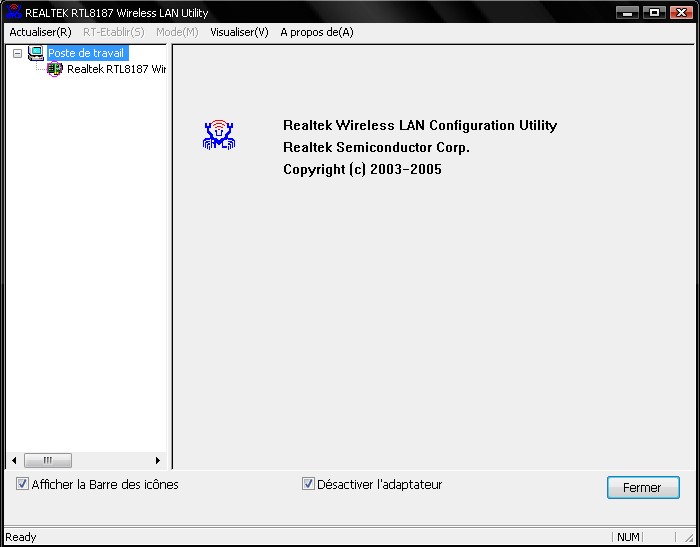Screen dimensions: 700x547
Task: Click the Realtek RTL8187 network adapter icon
Action: pos(55,69)
